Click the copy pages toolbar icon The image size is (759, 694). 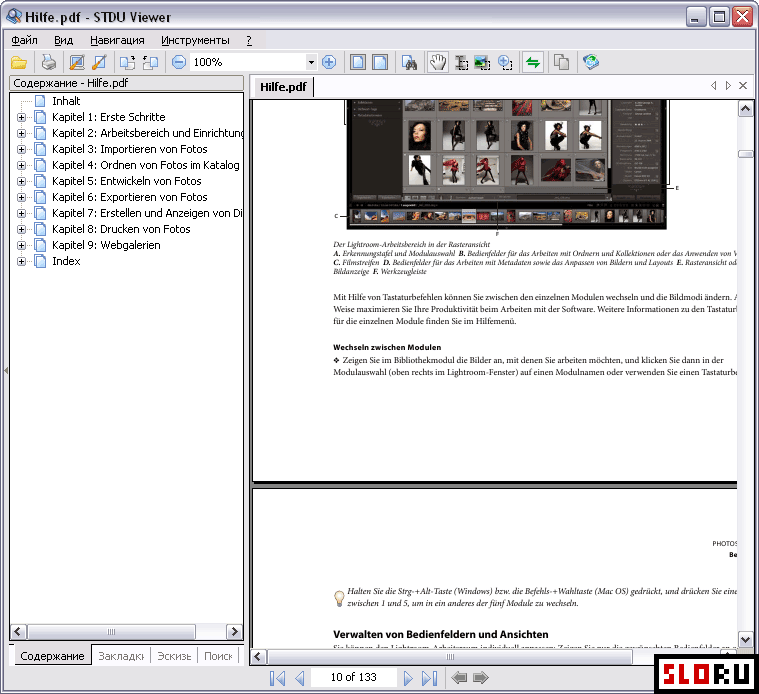(562, 62)
